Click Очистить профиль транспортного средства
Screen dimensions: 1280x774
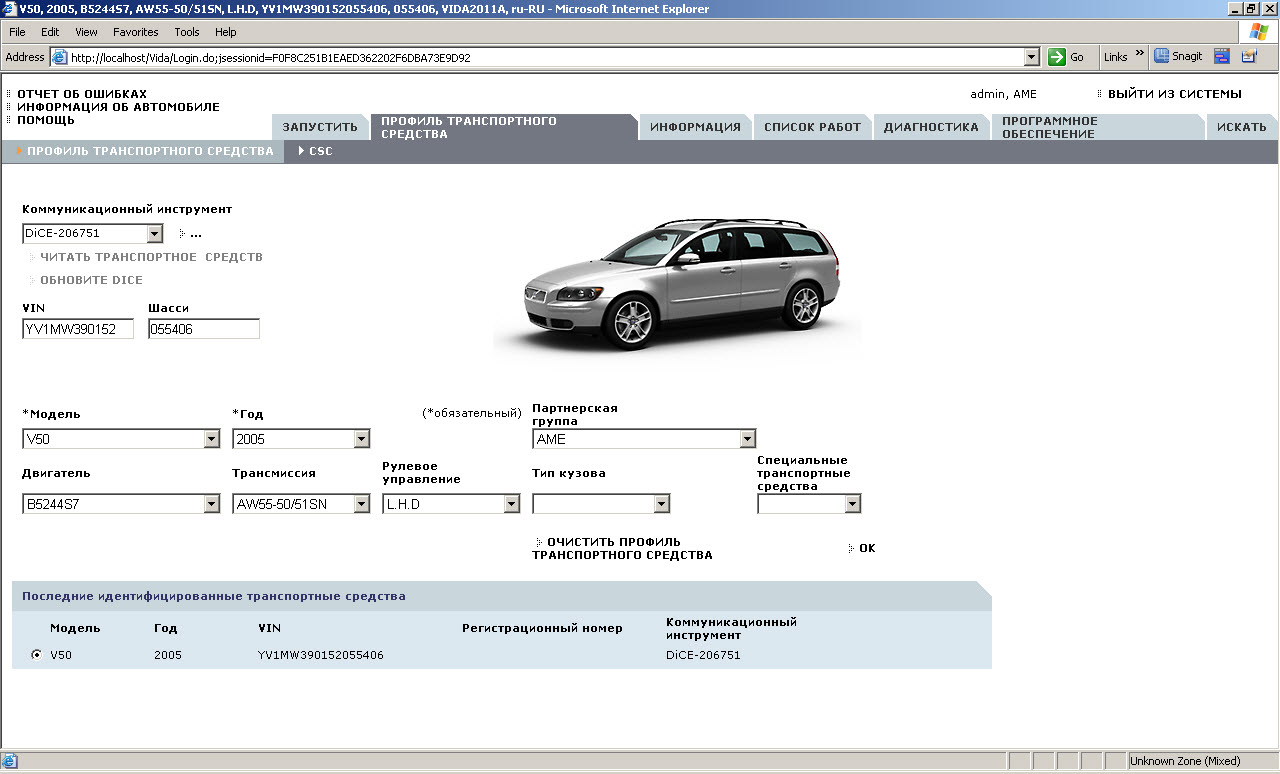(x=621, y=548)
